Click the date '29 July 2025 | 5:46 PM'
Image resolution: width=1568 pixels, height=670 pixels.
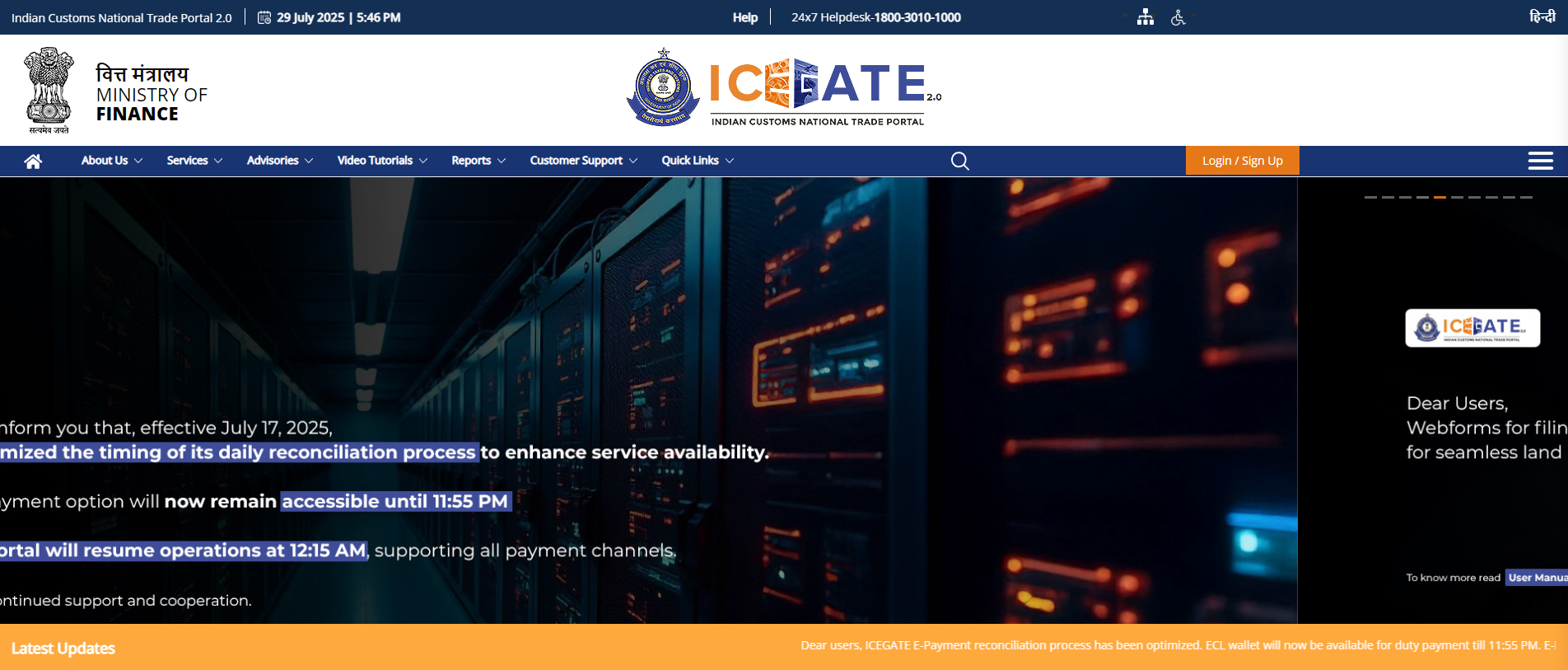tap(338, 17)
